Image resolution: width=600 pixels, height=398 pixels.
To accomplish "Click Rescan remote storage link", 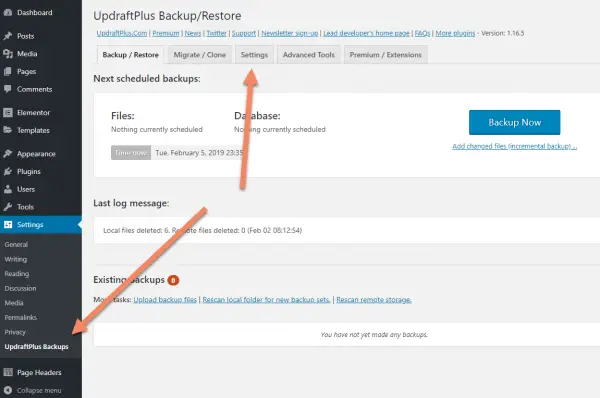I will coord(374,300).
